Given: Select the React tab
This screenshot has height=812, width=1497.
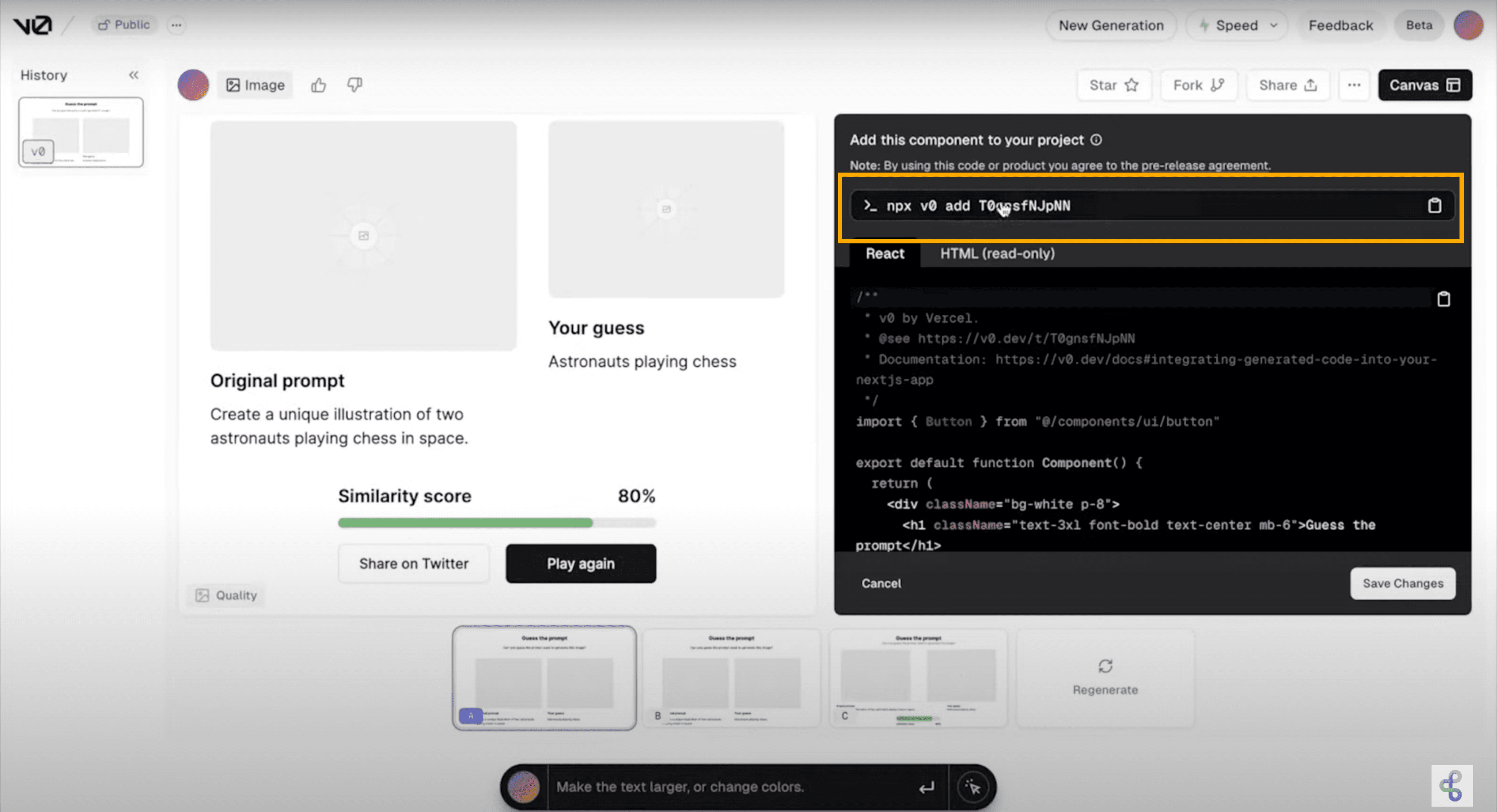Looking at the screenshot, I should (884, 254).
